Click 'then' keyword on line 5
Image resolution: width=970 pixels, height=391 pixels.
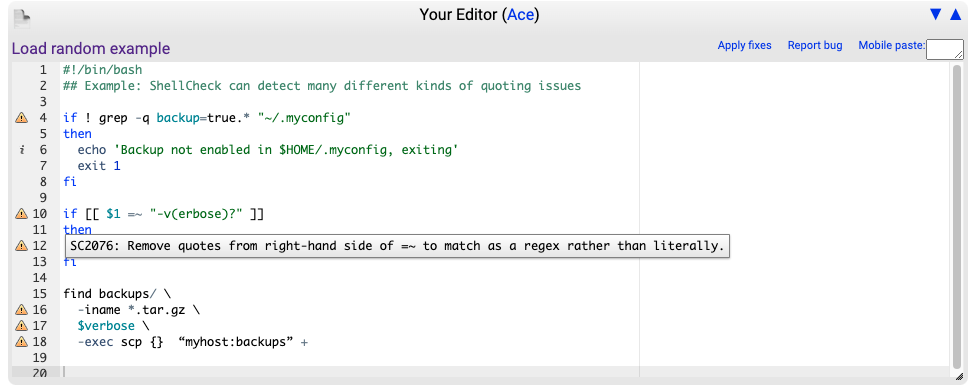[x=77, y=134]
